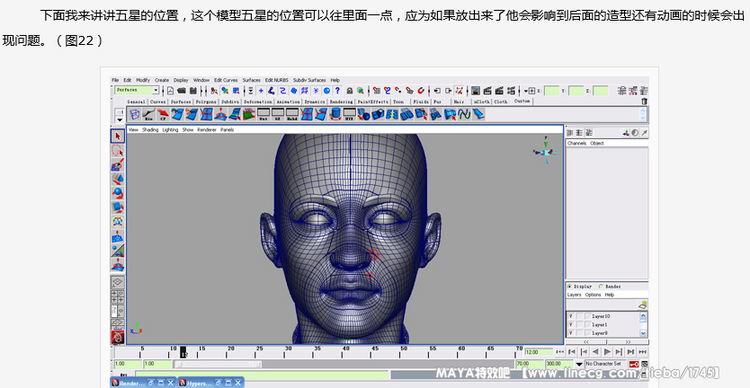Toggle visibility V box of layer10

571,316
